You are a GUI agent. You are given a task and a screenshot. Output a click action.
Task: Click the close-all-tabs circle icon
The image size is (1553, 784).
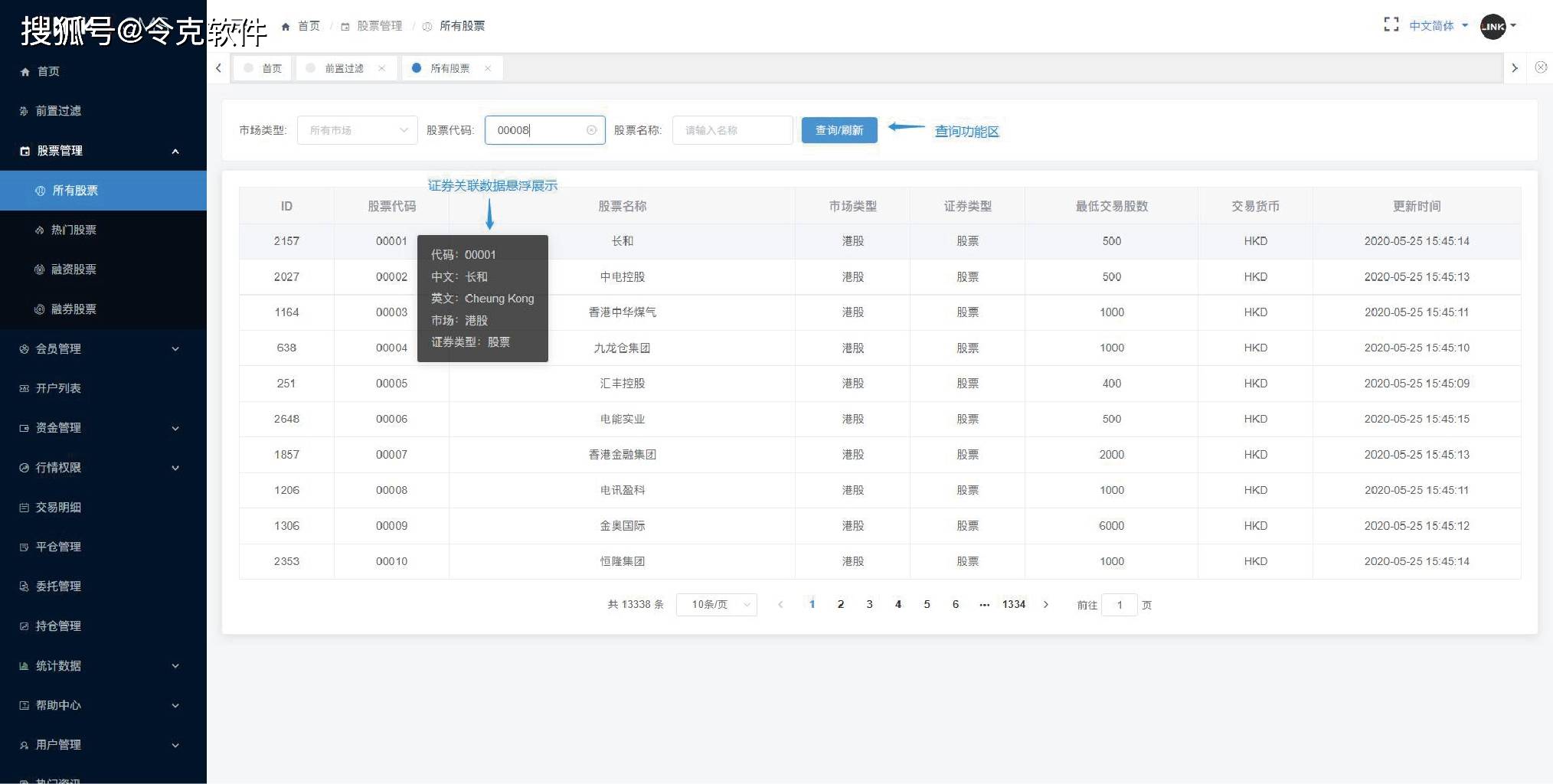[1541, 67]
